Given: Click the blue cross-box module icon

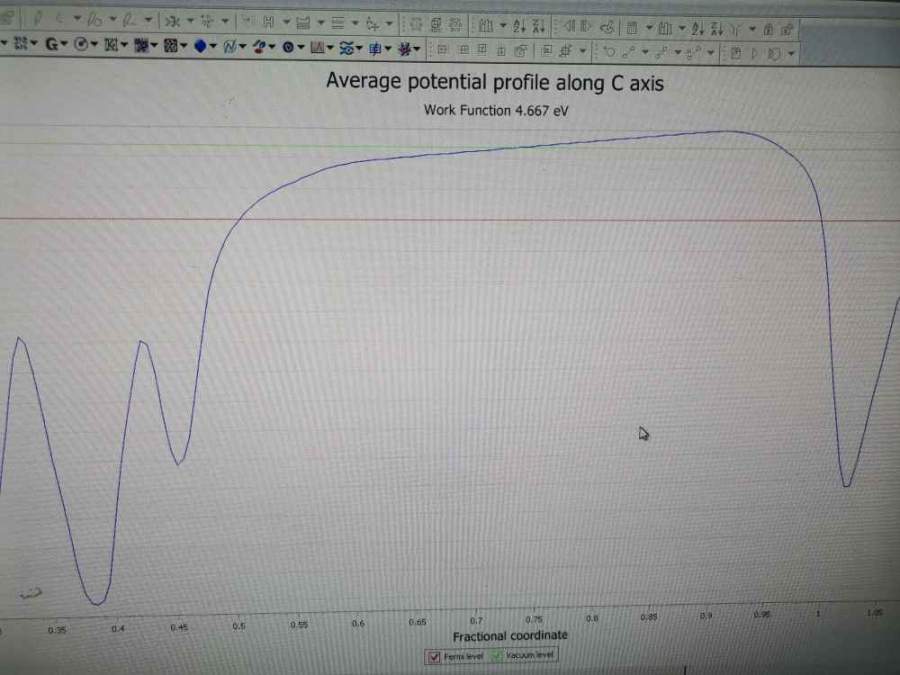Looking at the screenshot, I should (x=375, y=49).
